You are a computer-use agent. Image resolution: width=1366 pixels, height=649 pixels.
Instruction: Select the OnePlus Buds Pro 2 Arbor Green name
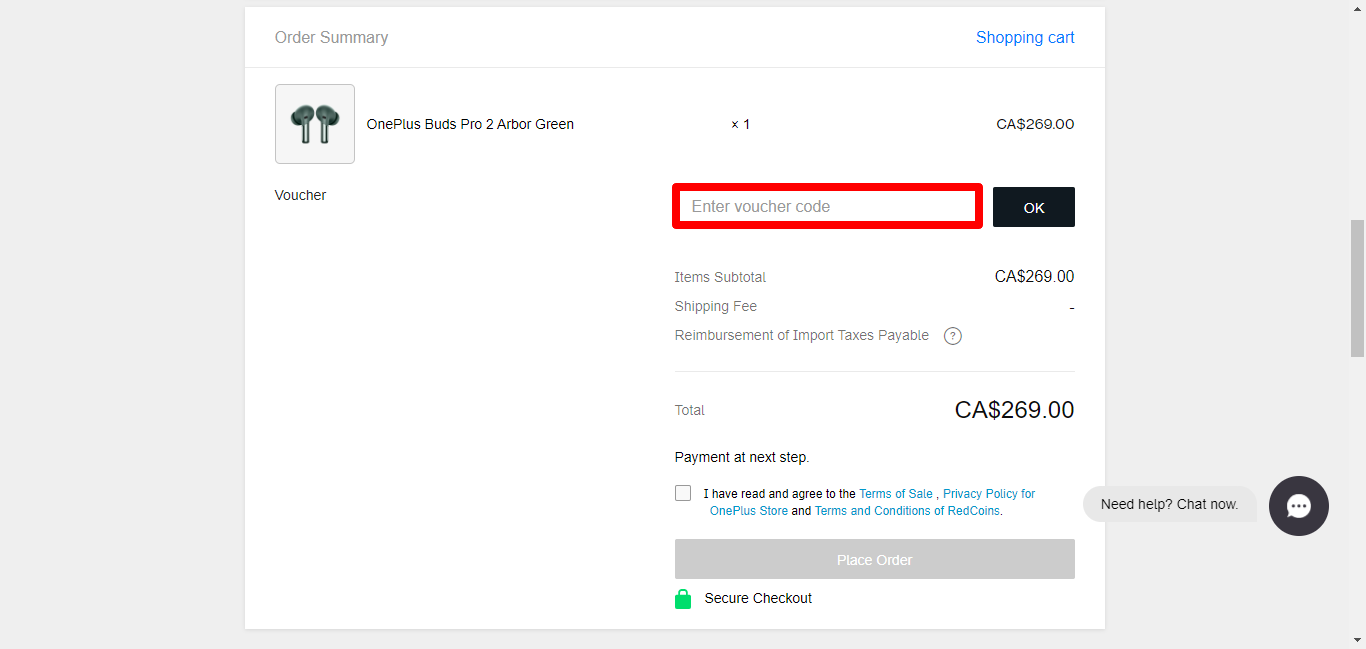pyautogui.click(x=470, y=125)
